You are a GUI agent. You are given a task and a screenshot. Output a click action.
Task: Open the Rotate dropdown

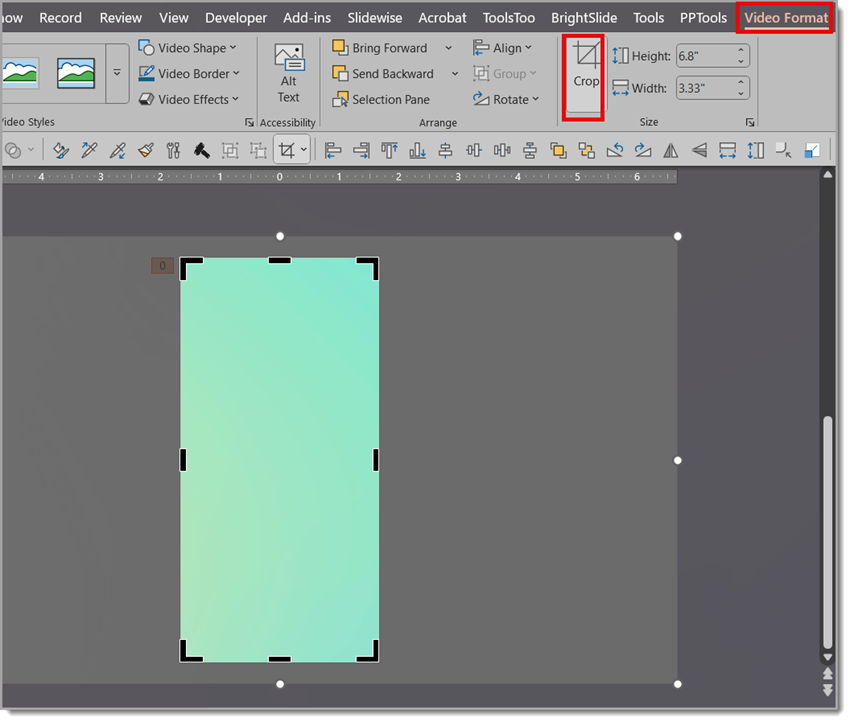pos(506,100)
